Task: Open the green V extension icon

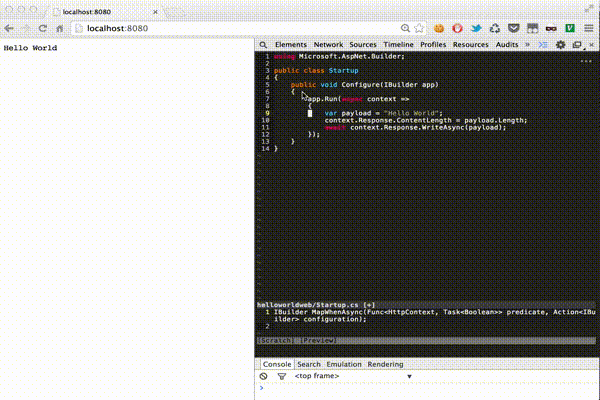Action: pos(570,28)
